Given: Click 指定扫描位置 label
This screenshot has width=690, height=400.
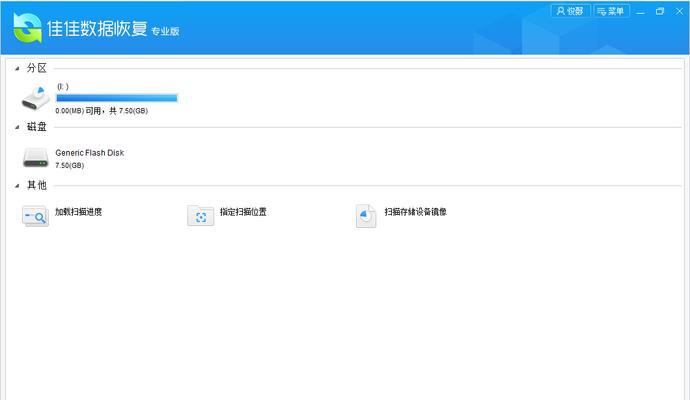Looking at the screenshot, I should point(243,212).
